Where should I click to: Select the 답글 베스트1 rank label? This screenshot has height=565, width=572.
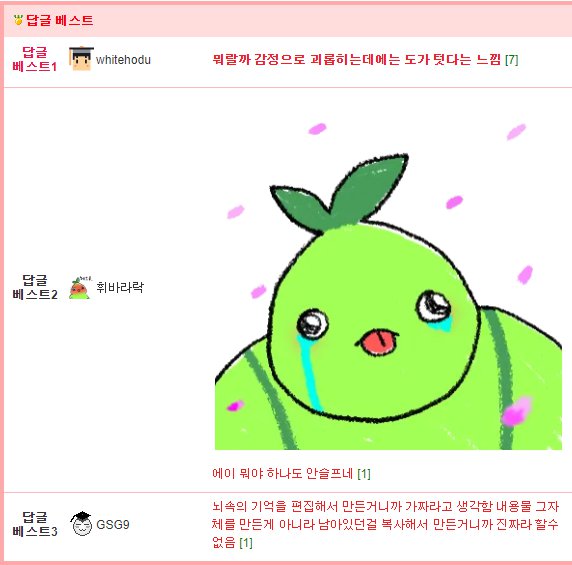[35, 59]
